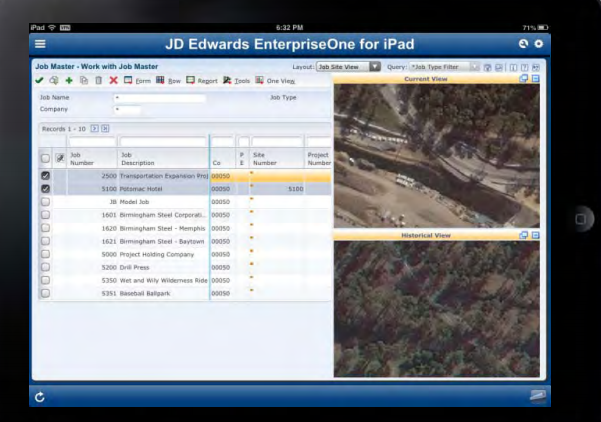This screenshot has height=422, width=601.
Task: Click the info icon left of the help icon
Action: click(513, 67)
